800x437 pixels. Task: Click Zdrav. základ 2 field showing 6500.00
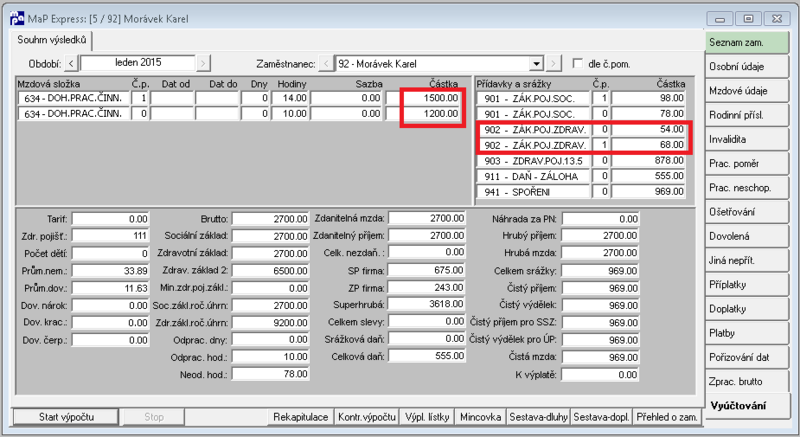point(270,271)
